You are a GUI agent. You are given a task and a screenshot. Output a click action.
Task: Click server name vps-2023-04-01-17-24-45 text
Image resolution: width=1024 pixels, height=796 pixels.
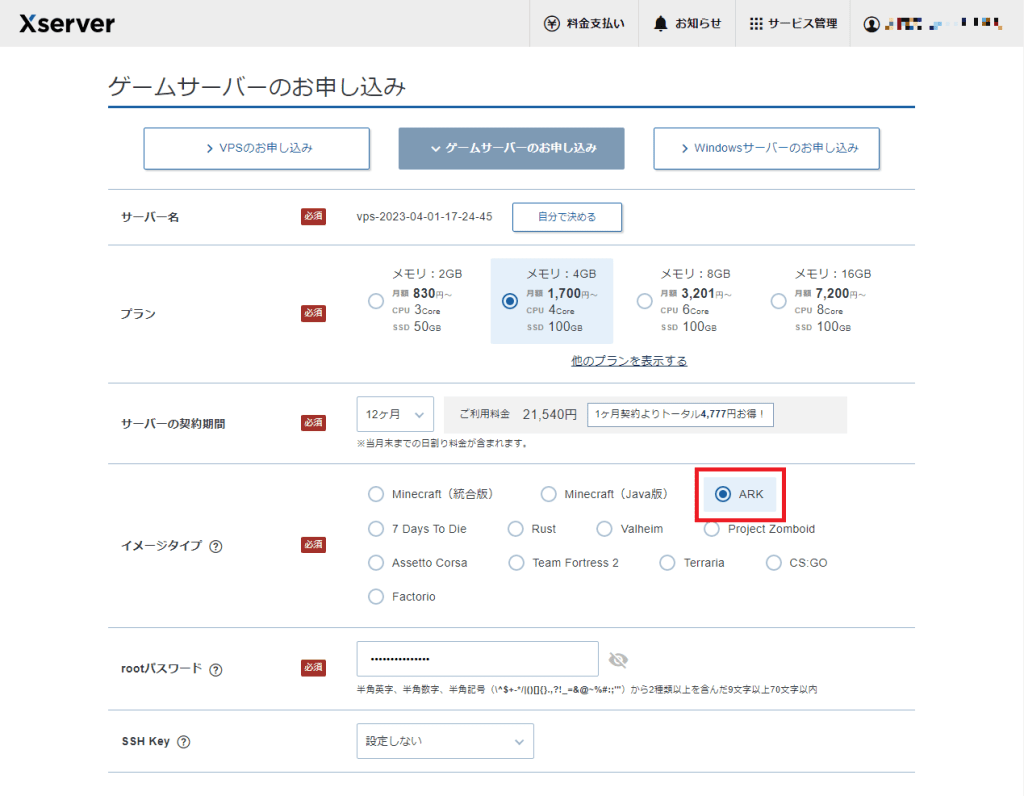click(x=424, y=217)
